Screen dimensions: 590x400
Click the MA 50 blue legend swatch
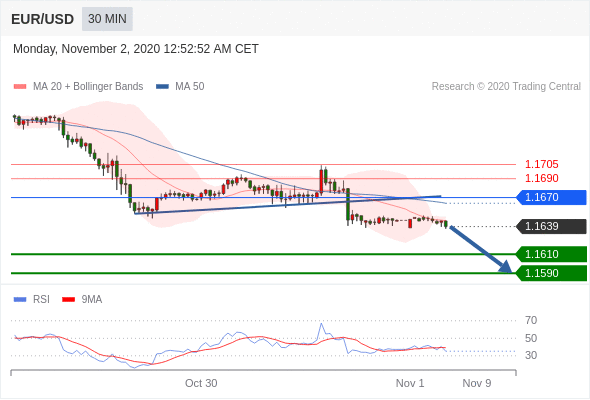(x=162, y=87)
